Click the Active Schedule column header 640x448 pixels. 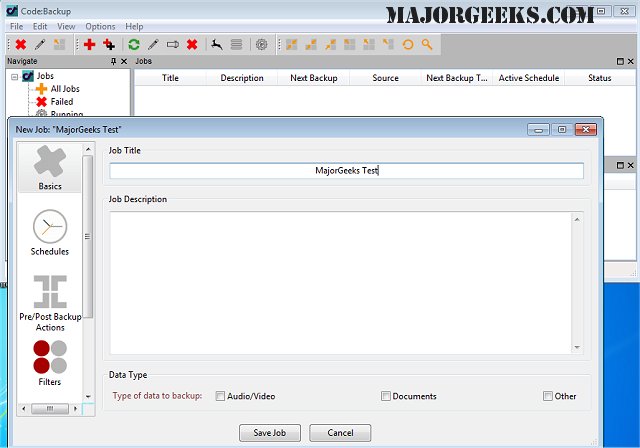(x=529, y=78)
